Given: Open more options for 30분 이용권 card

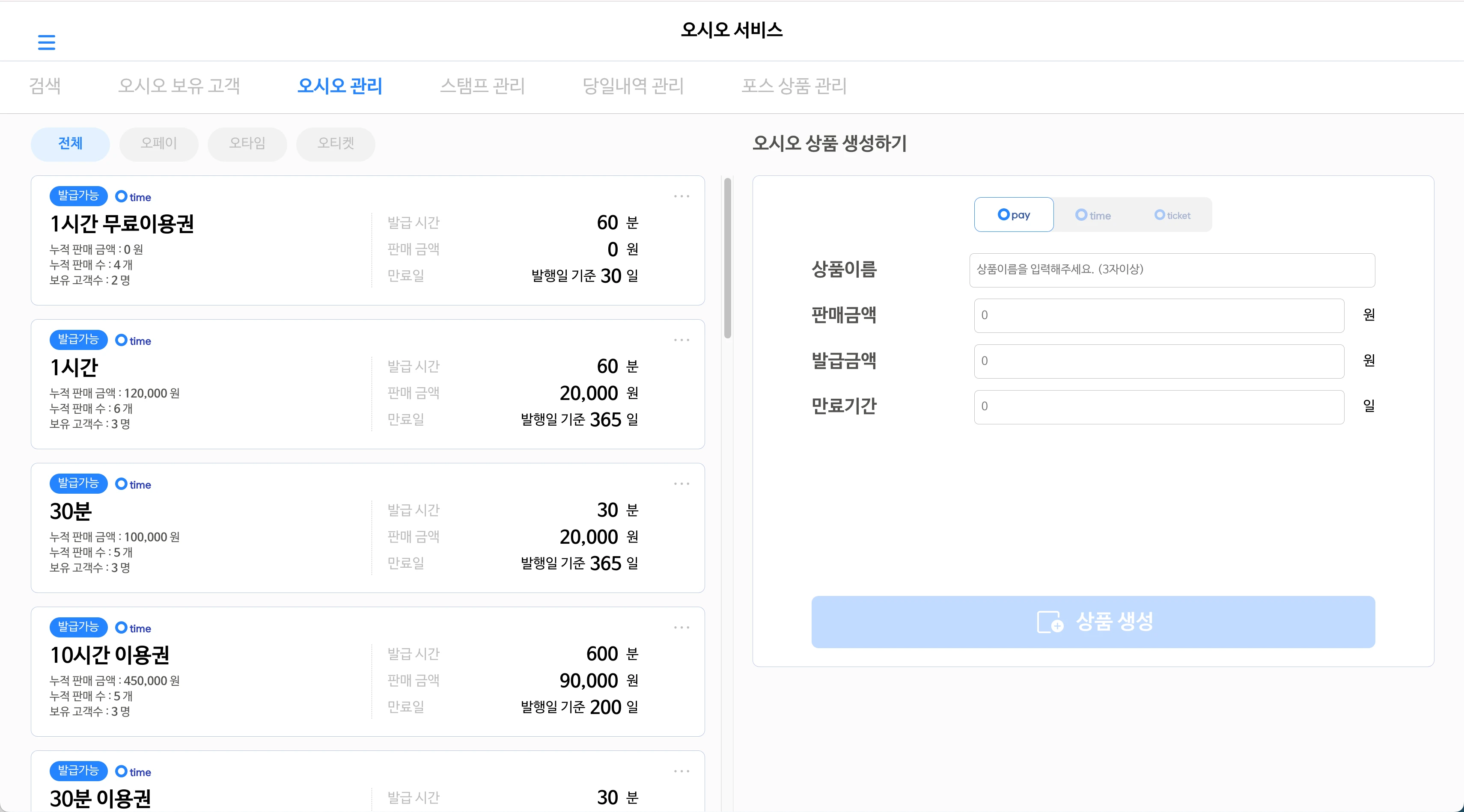Looking at the screenshot, I should point(681,771).
